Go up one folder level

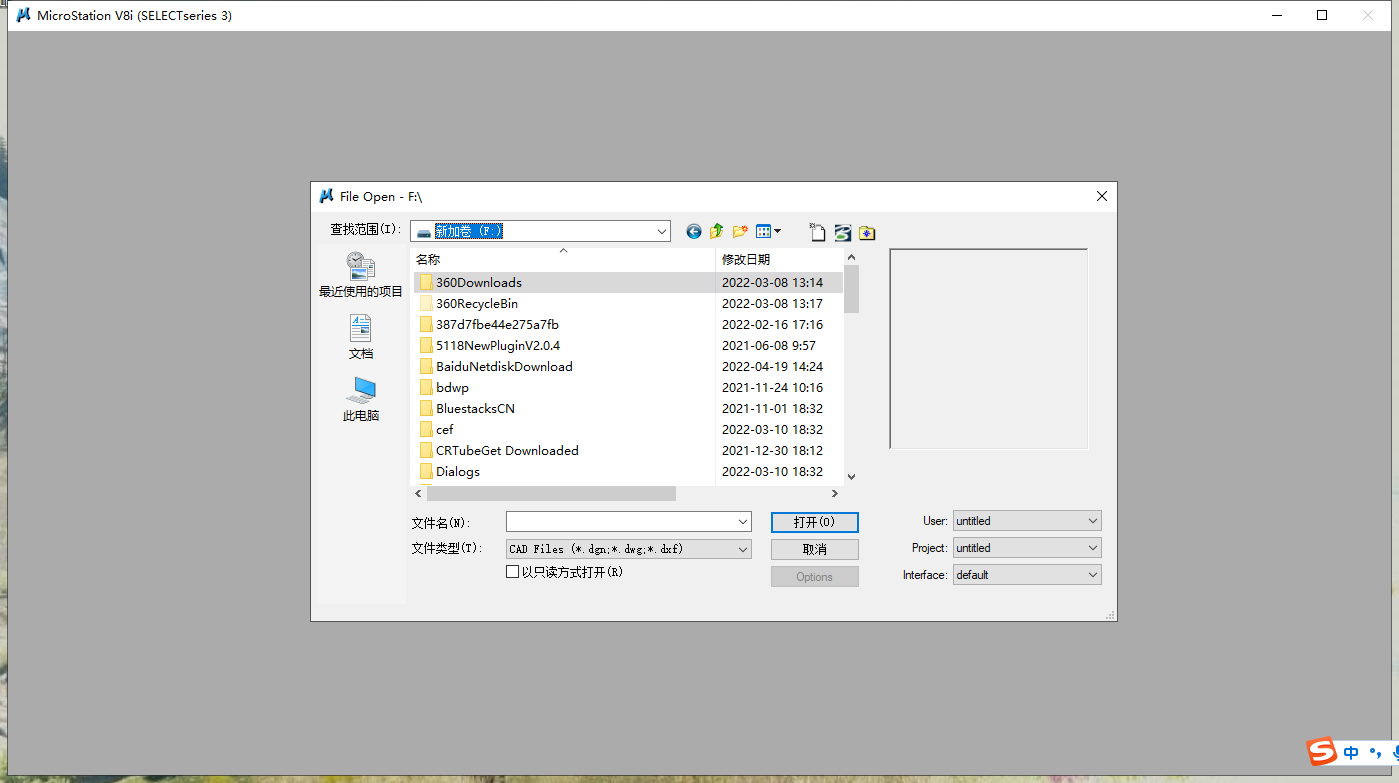click(x=716, y=232)
